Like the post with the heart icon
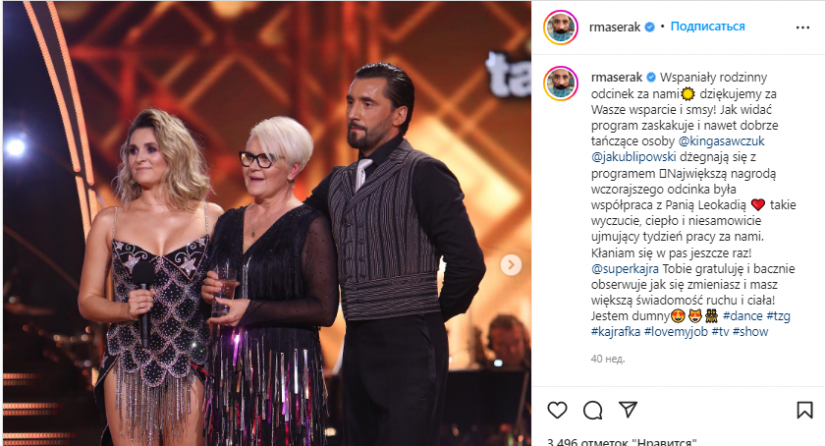This screenshot has width=825, height=446. (557, 410)
